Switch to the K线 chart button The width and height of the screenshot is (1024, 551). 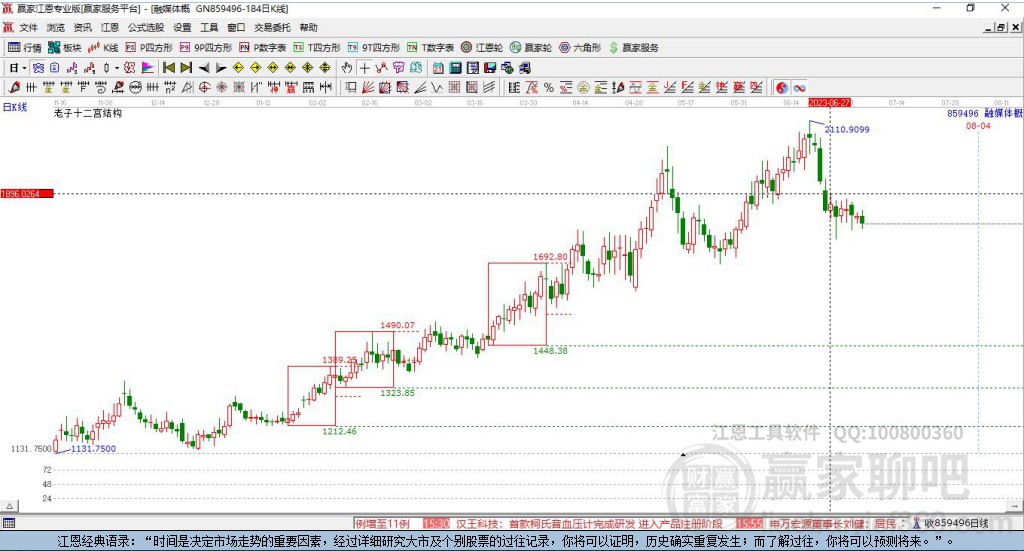pyautogui.click(x=103, y=48)
